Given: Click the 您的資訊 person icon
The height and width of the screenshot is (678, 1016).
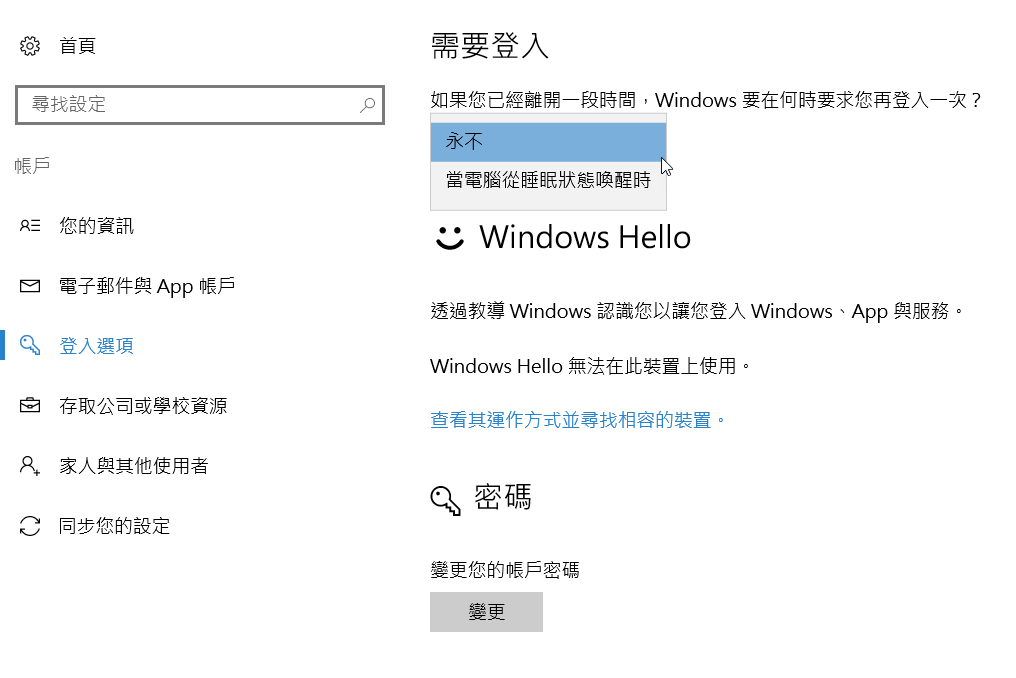Looking at the screenshot, I should click(x=30, y=226).
